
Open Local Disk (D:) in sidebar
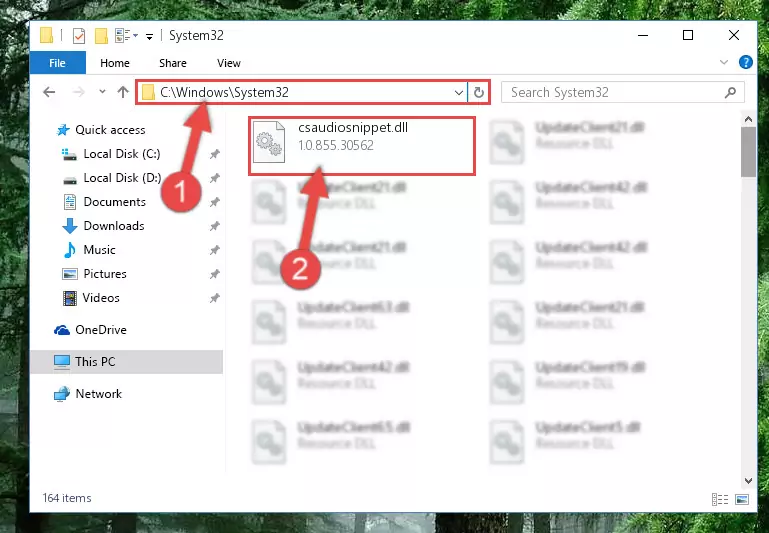tap(111, 178)
